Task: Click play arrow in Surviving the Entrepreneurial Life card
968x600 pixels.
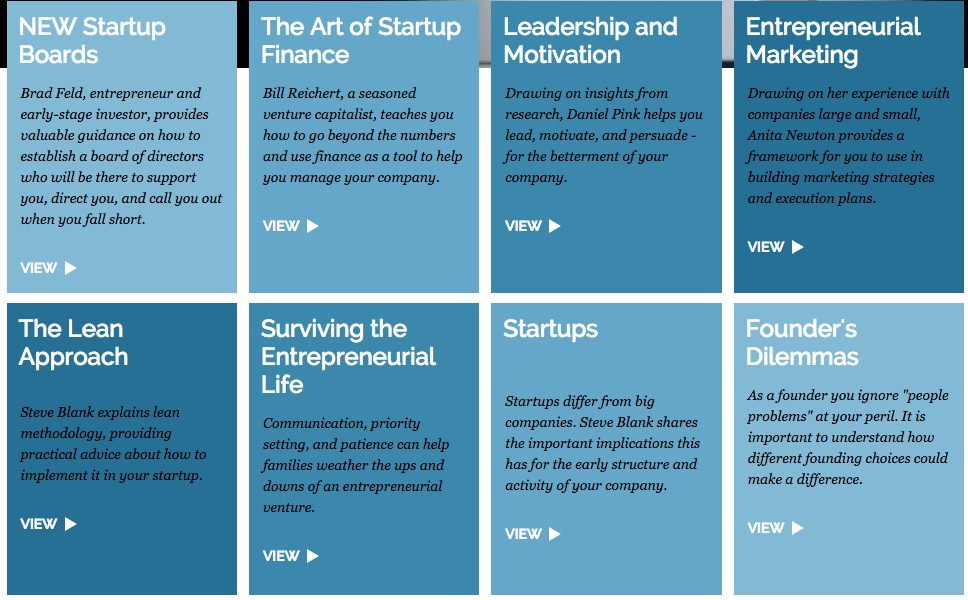Action: (313, 556)
